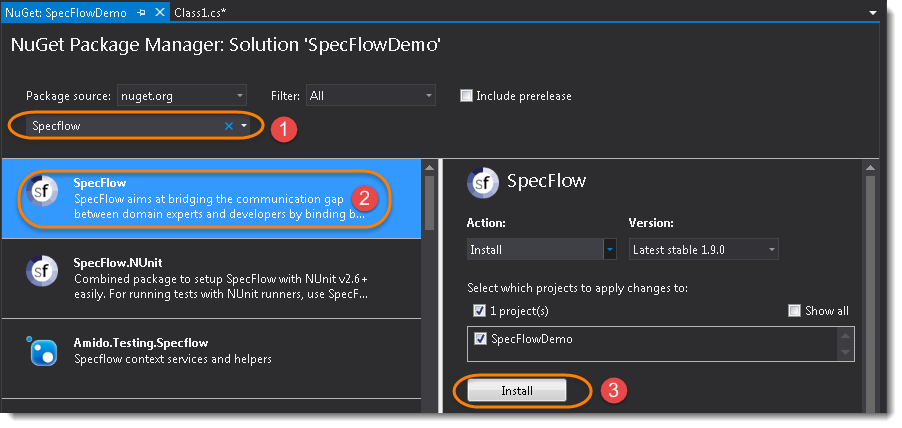Image resolution: width=902 pixels, height=428 pixels.
Task: Uncheck the SpecFlowDemo project checkbox
Action: pos(480,339)
